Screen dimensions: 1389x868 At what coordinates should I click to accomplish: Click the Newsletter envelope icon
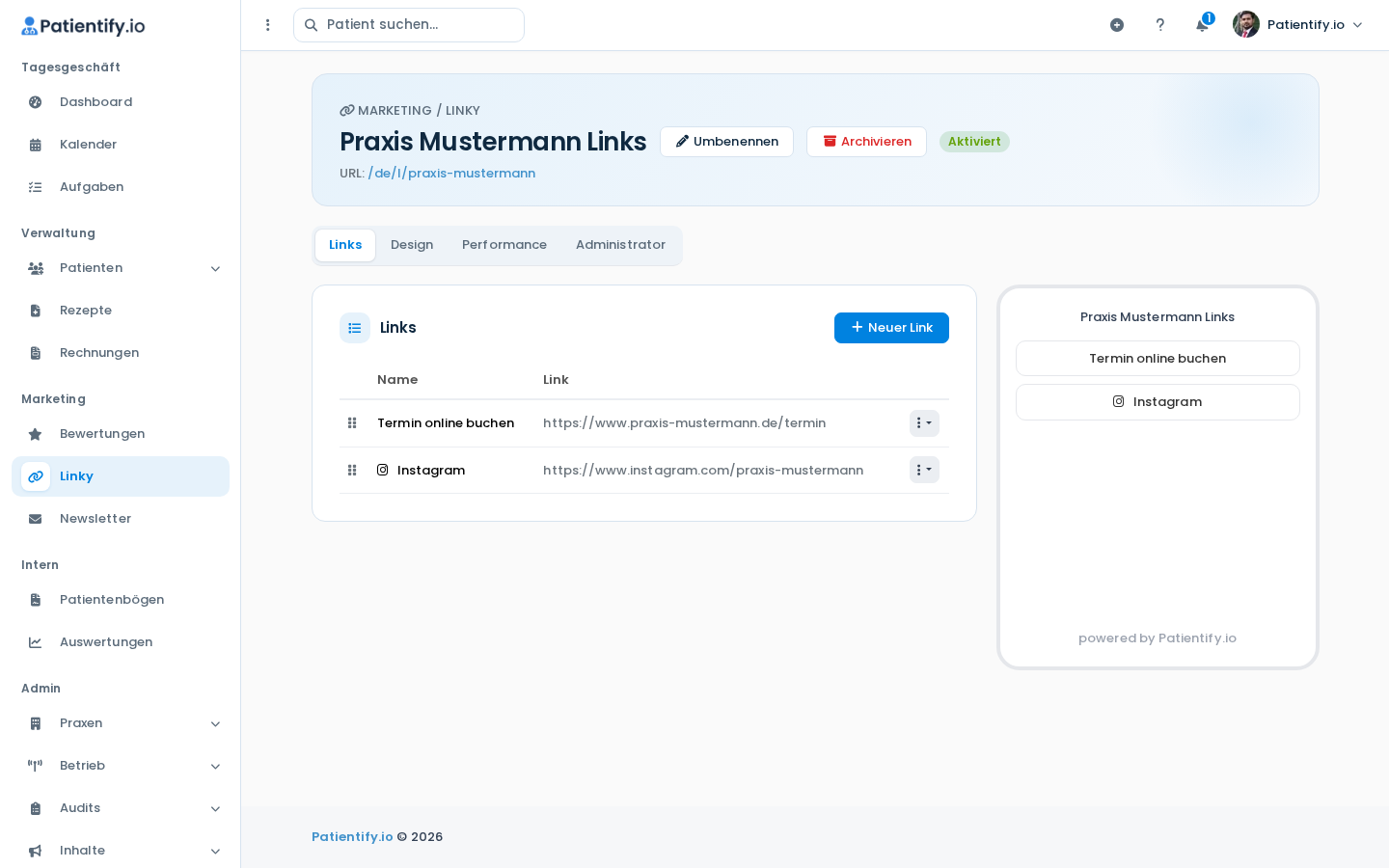[x=36, y=519]
